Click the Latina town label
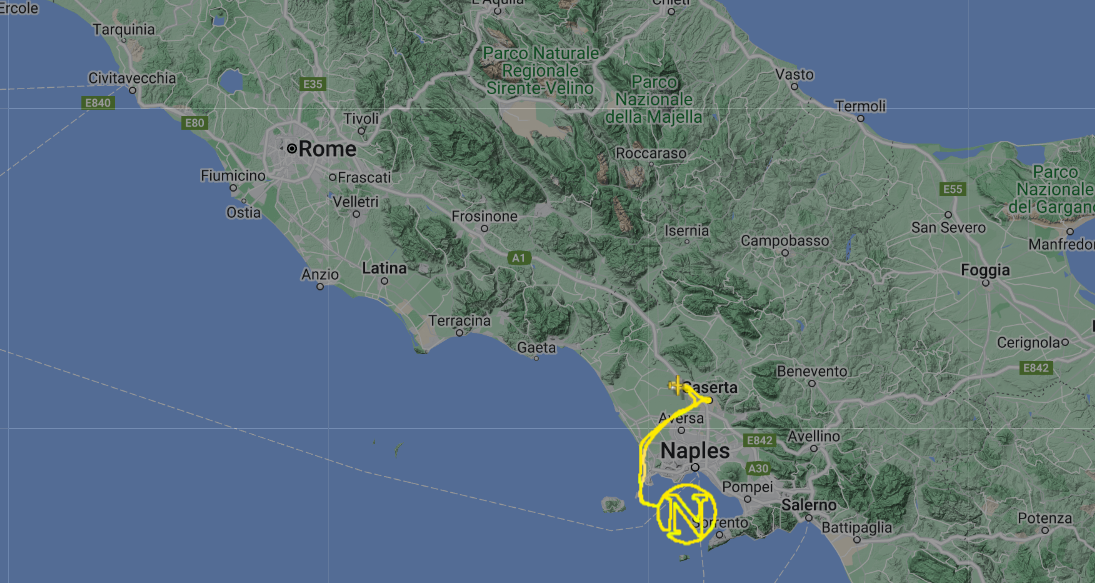 point(384,268)
